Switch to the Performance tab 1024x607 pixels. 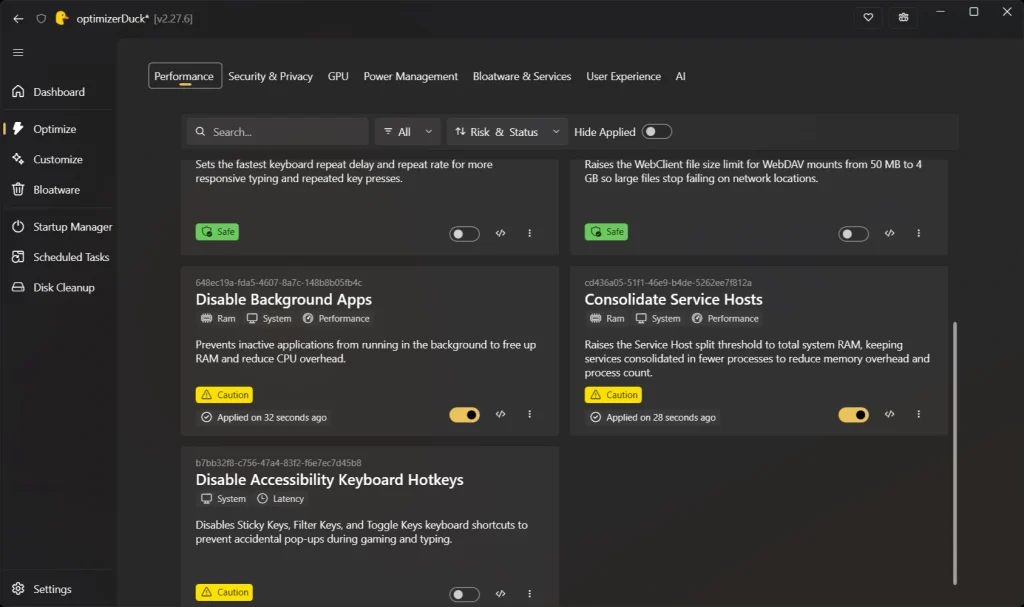point(184,76)
